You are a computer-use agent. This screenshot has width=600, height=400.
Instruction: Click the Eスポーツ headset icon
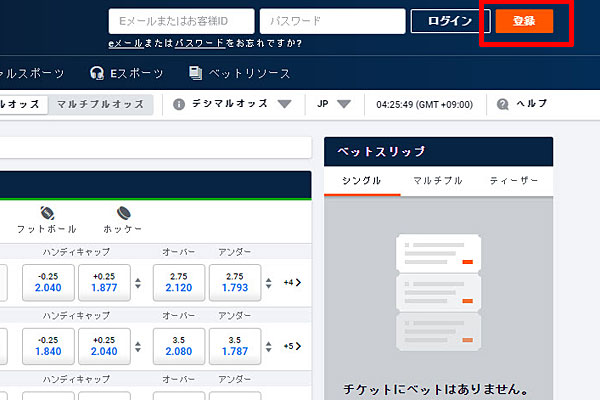pyautogui.click(x=97, y=73)
